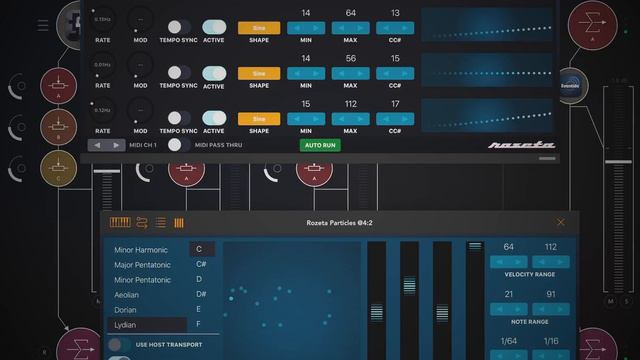Image resolution: width=640 pixels, height=360 pixels.
Task: Click the knob icon beside node A on left
Action: coord(17,86)
